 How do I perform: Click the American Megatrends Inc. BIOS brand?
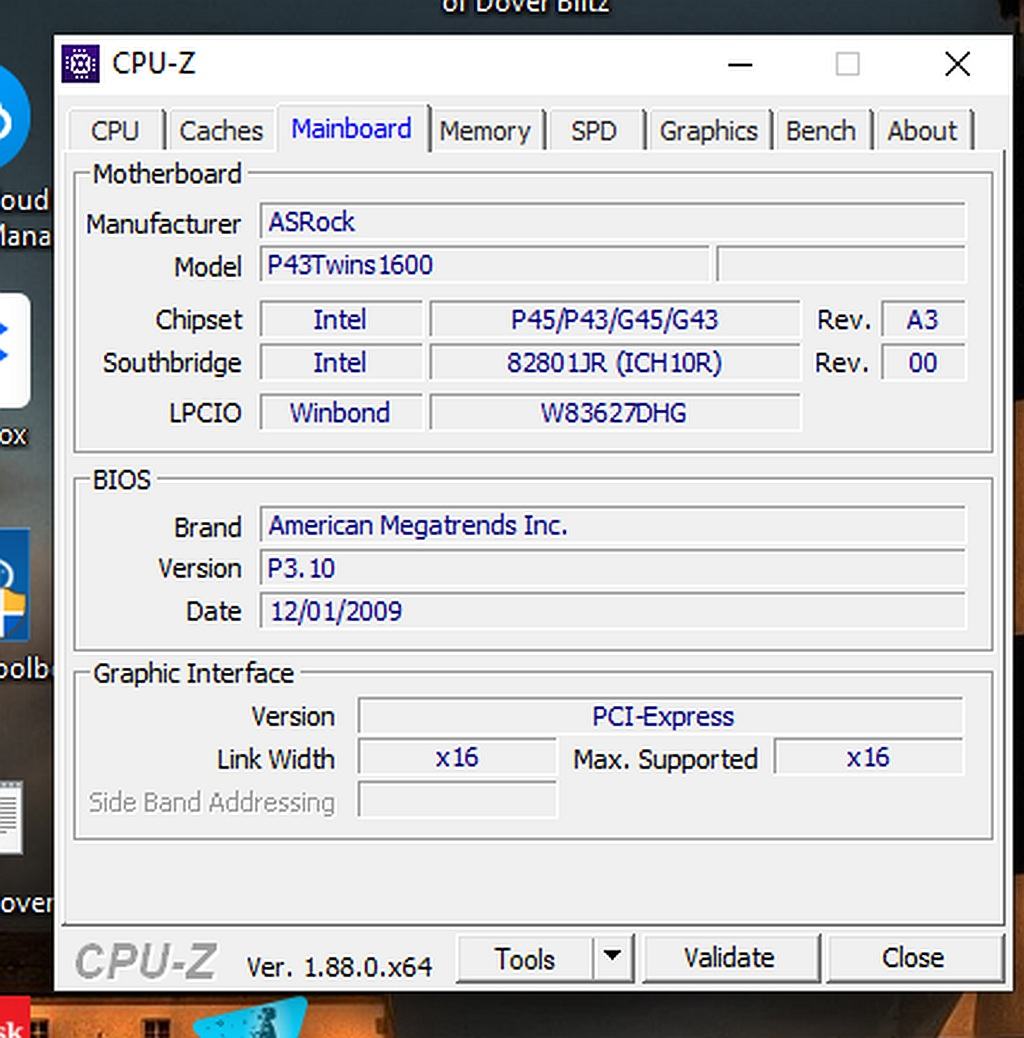click(612, 525)
